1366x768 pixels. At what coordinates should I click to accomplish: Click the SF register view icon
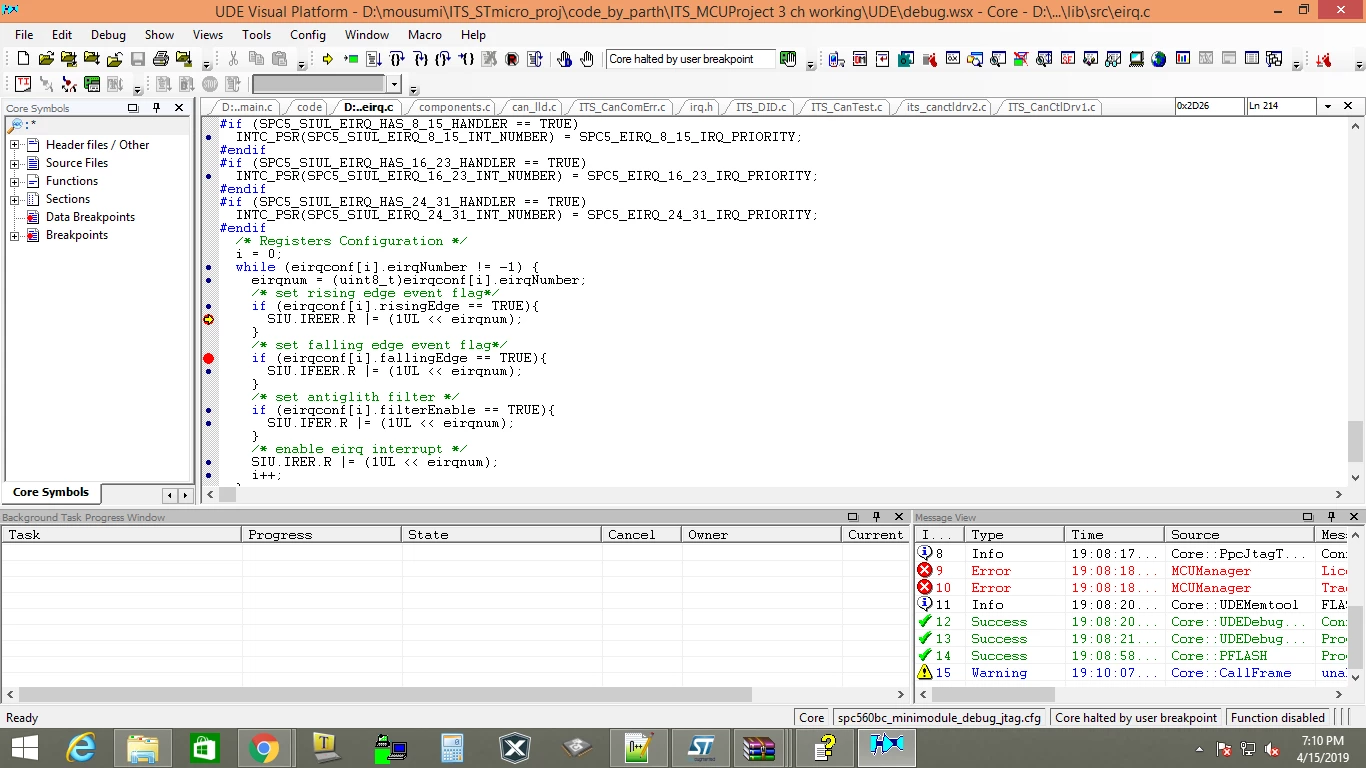point(1067,59)
